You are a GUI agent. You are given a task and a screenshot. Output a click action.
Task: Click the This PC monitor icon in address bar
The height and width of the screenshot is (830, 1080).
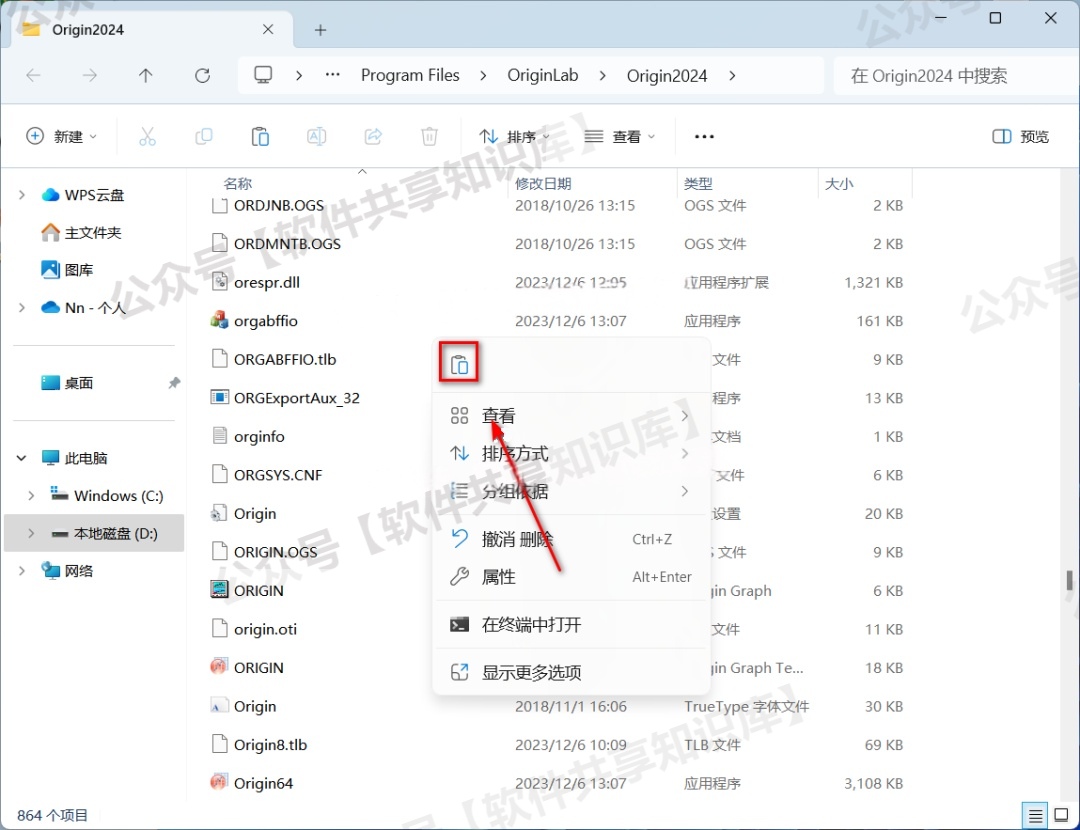263,74
